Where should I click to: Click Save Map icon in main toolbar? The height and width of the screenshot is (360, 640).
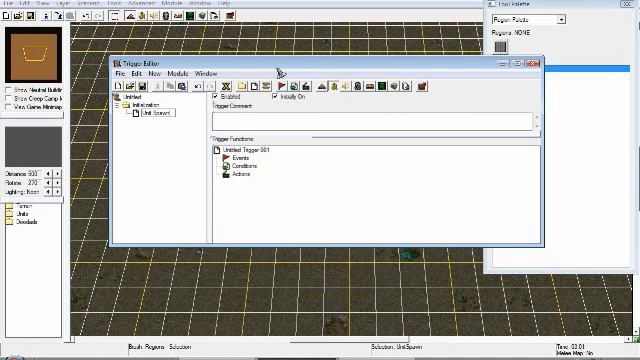(x=30, y=16)
